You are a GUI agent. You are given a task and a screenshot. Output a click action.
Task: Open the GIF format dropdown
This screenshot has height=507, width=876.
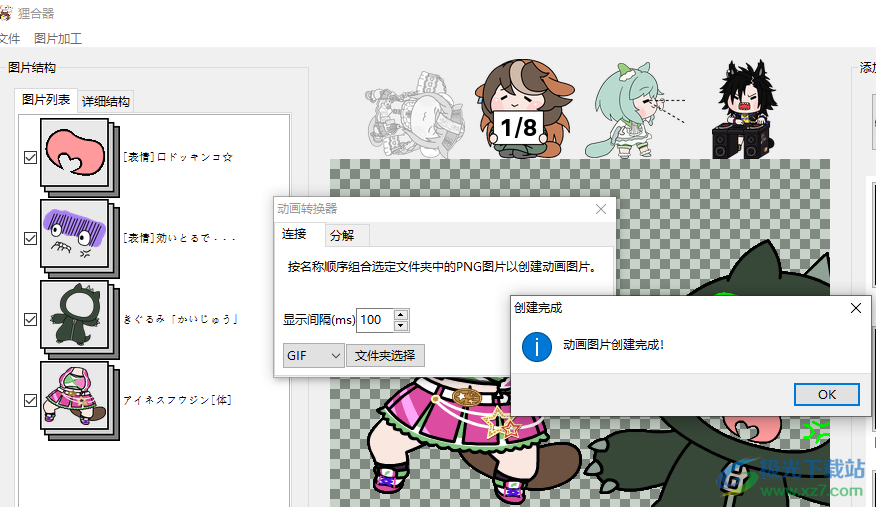(313, 356)
